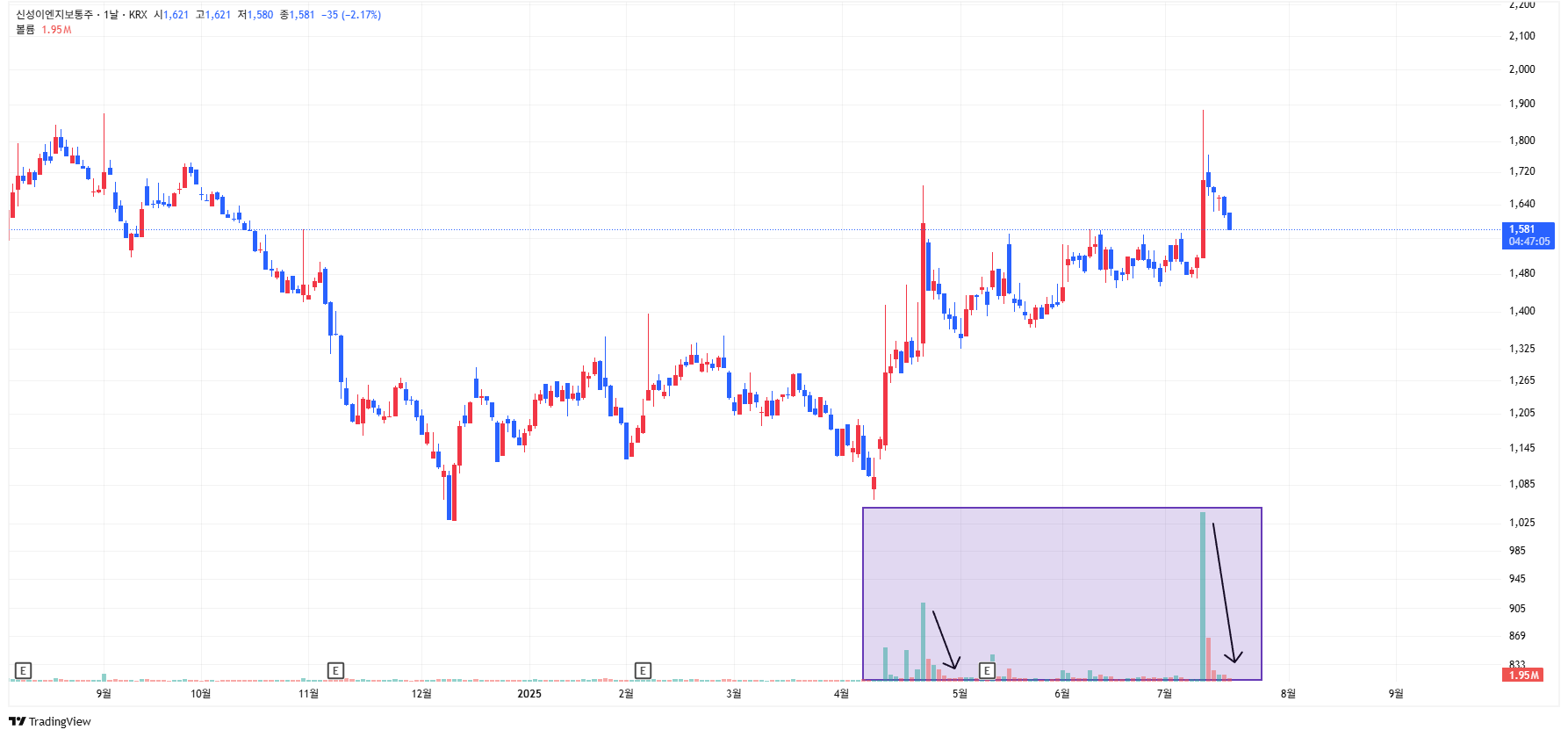Click the earnings E marker above 11월
The width and height of the screenshot is (1568, 737).
tap(335, 671)
